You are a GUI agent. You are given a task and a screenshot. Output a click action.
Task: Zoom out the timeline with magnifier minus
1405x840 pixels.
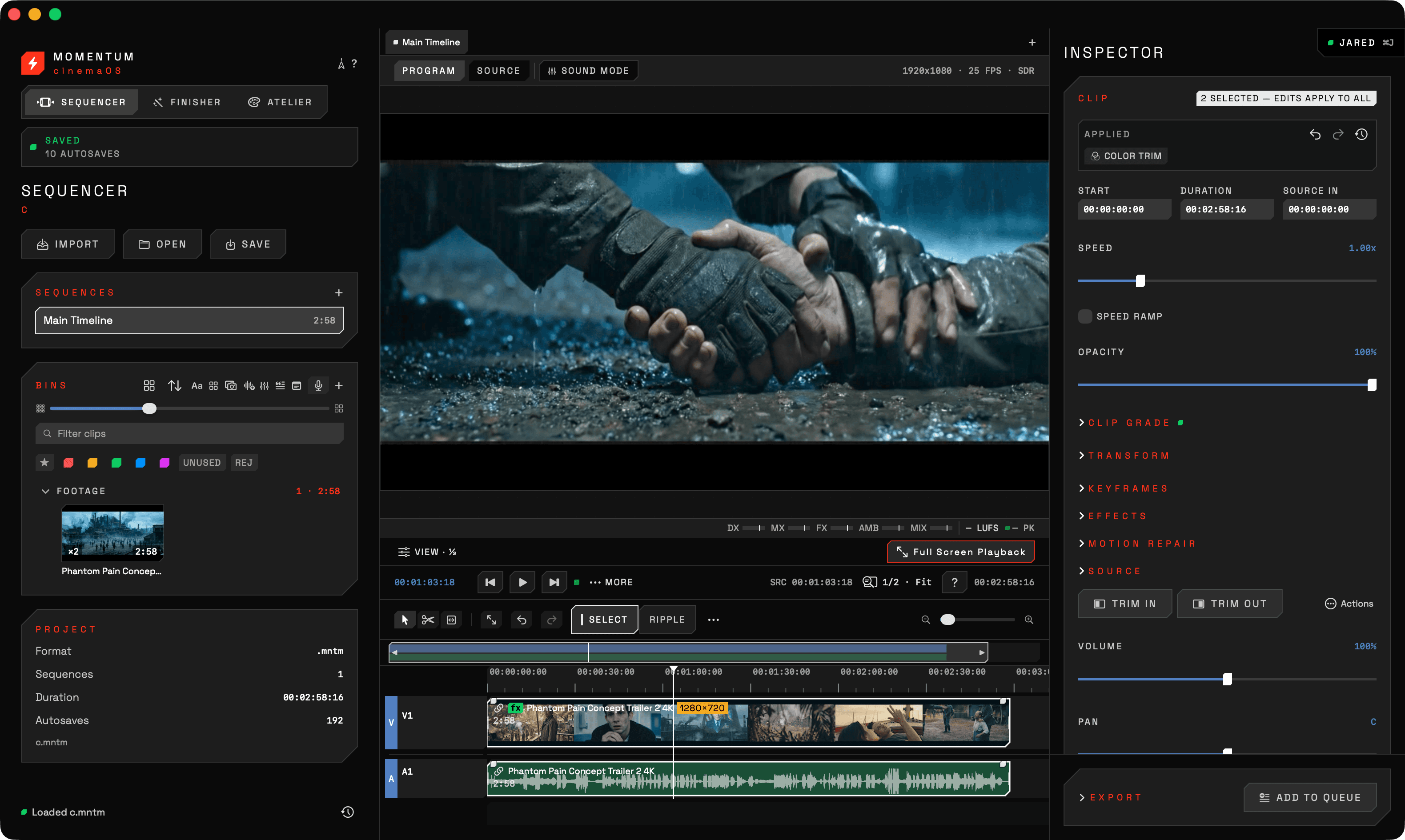[926, 620]
